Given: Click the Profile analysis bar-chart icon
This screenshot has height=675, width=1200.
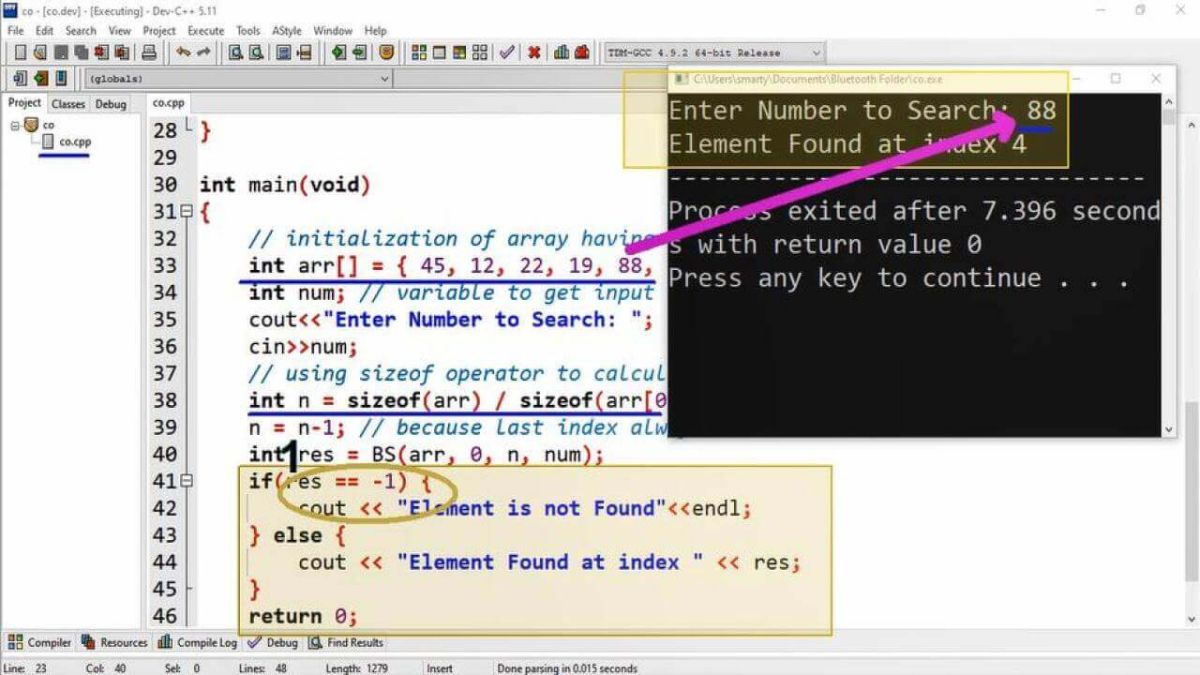Looking at the screenshot, I should 561,52.
